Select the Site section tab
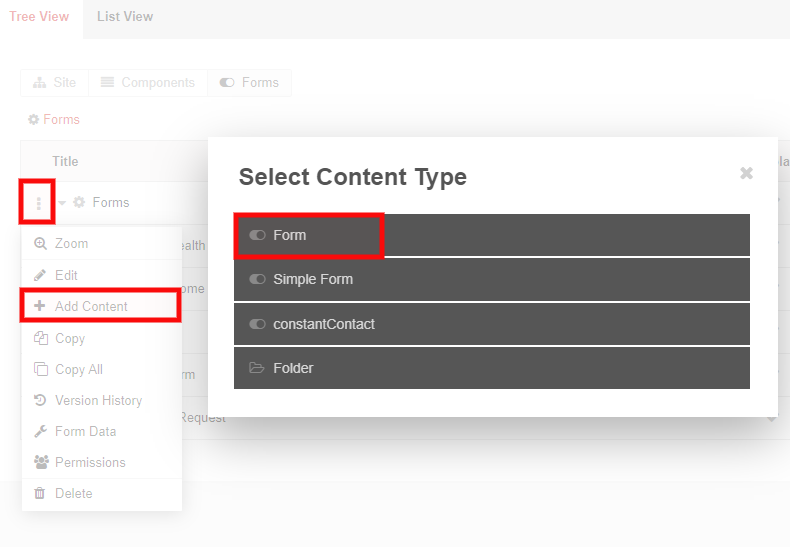The image size is (790, 547). pyautogui.click(x=54, y=83)
